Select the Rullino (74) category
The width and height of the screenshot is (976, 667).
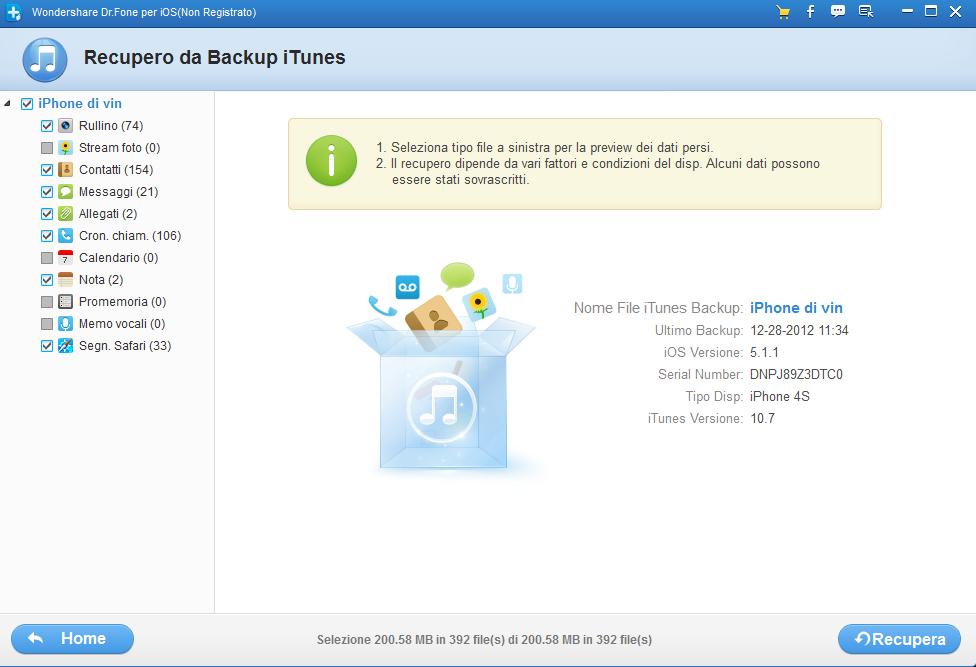111,126
